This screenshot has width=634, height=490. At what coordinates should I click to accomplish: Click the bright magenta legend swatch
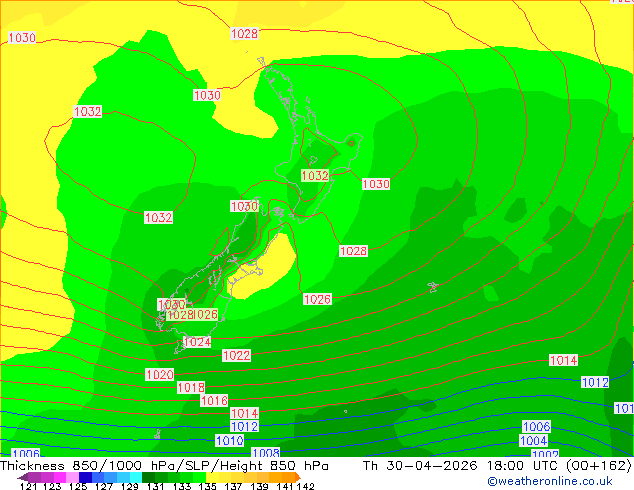point(60,477)
